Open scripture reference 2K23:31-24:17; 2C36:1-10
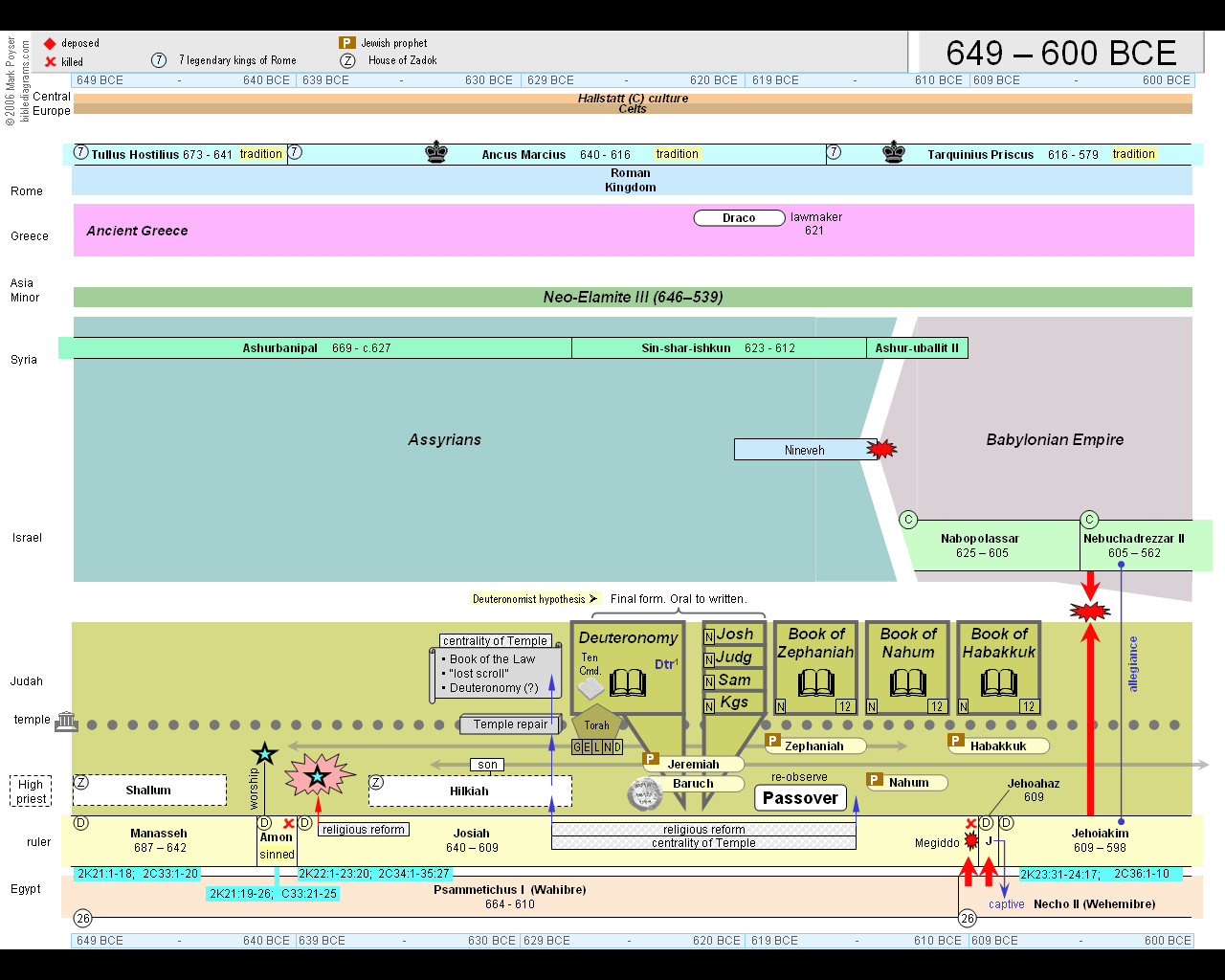The height and width of the screenshot is (980, 1225). (1101, 874)
